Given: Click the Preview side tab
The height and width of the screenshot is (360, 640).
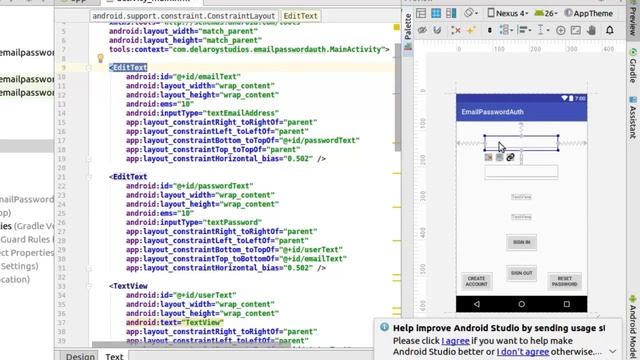Looking at the screenshot, I should point(633,20).
